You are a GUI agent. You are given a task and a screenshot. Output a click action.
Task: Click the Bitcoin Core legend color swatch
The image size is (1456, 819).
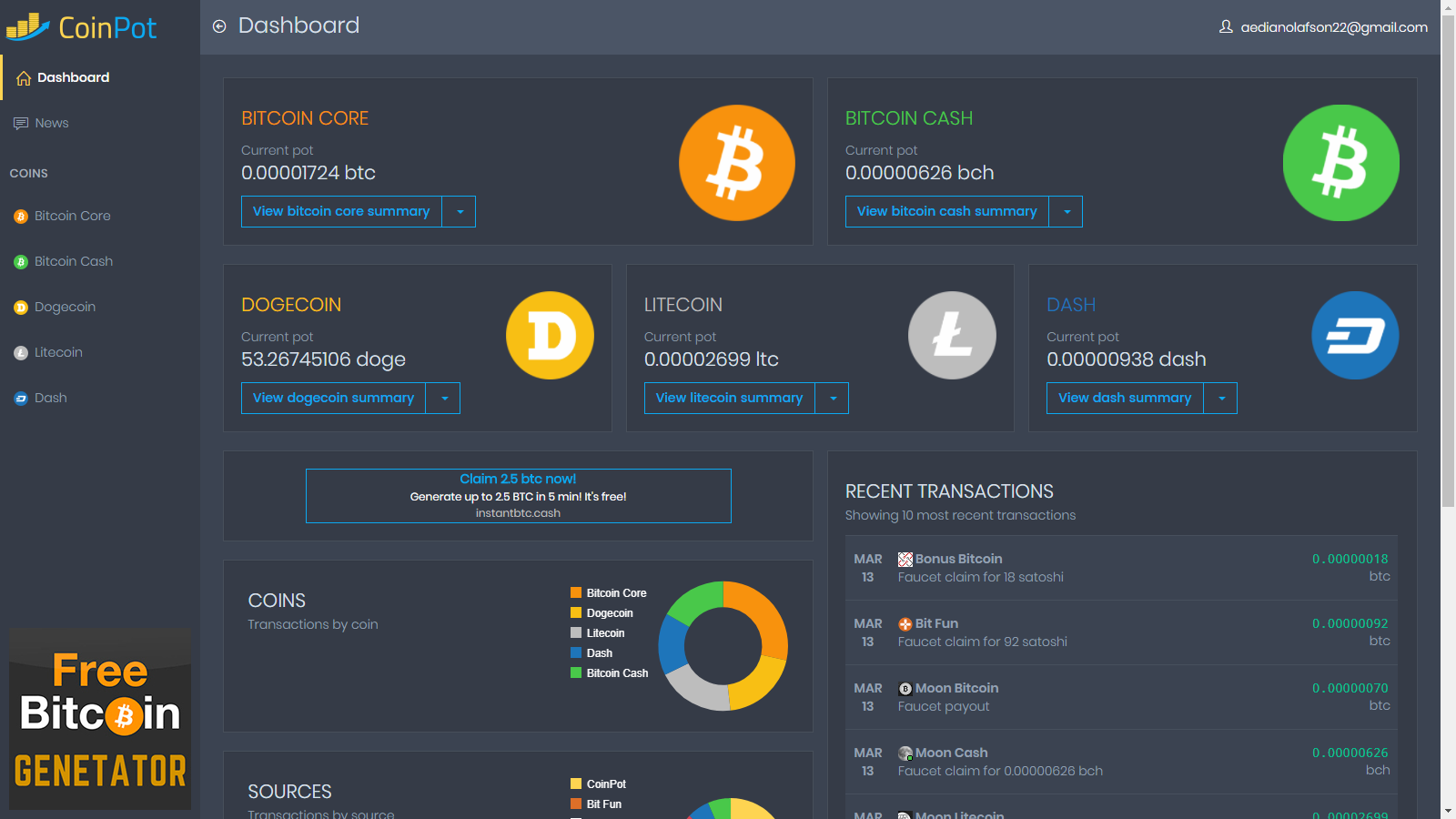[576, 592]
